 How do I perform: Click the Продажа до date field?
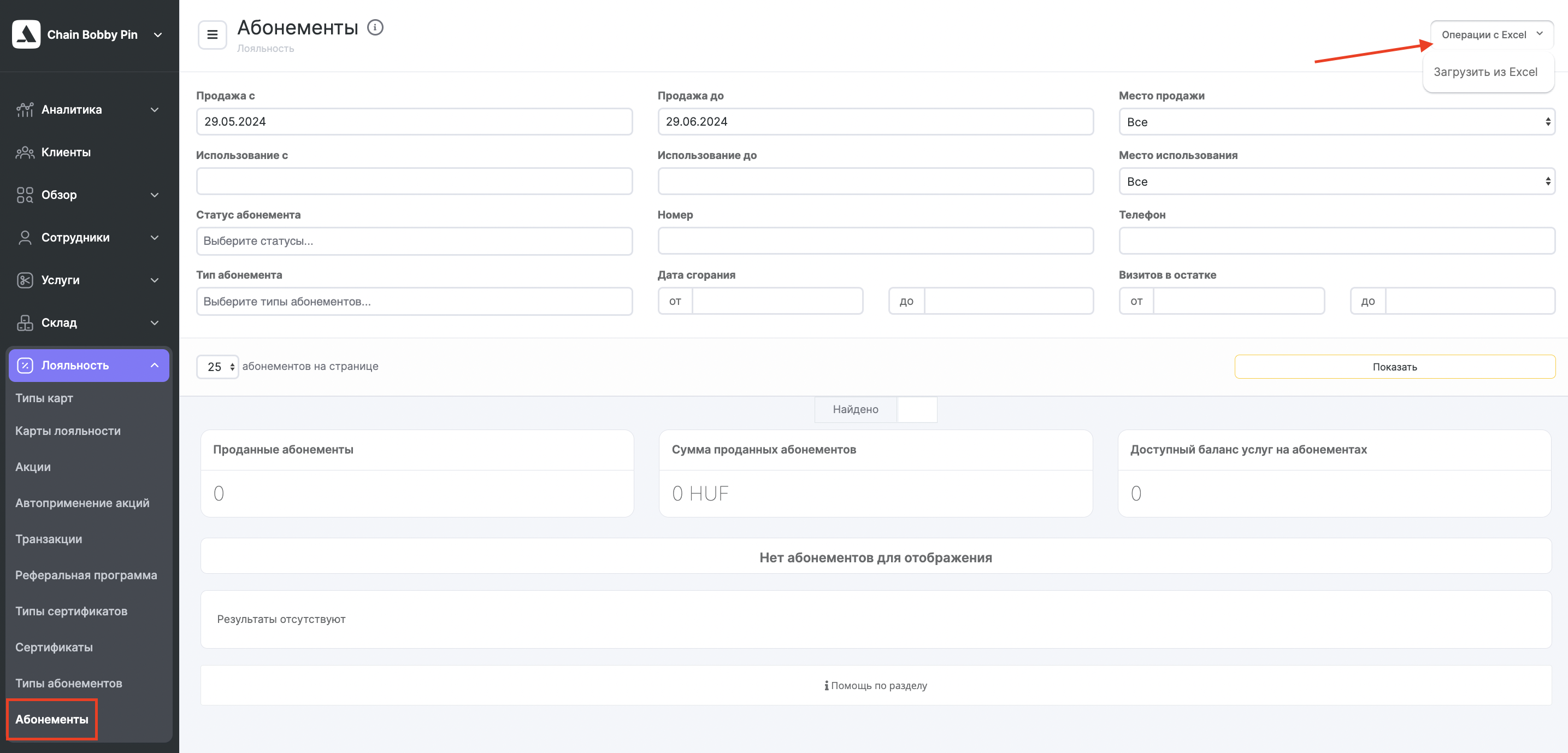click(875, 122)
